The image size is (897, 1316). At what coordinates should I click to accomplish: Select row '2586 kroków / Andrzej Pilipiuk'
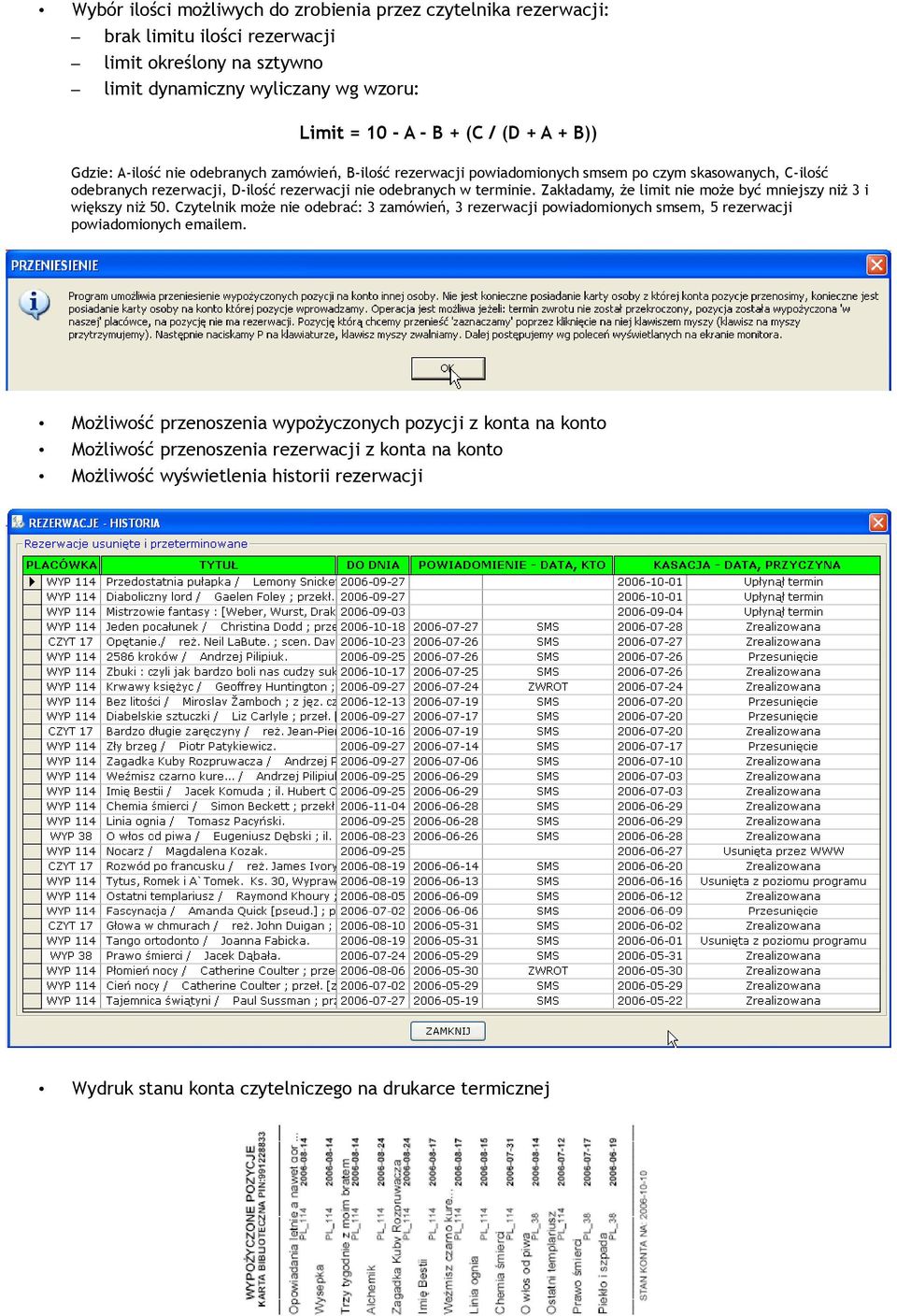[450, 656]
